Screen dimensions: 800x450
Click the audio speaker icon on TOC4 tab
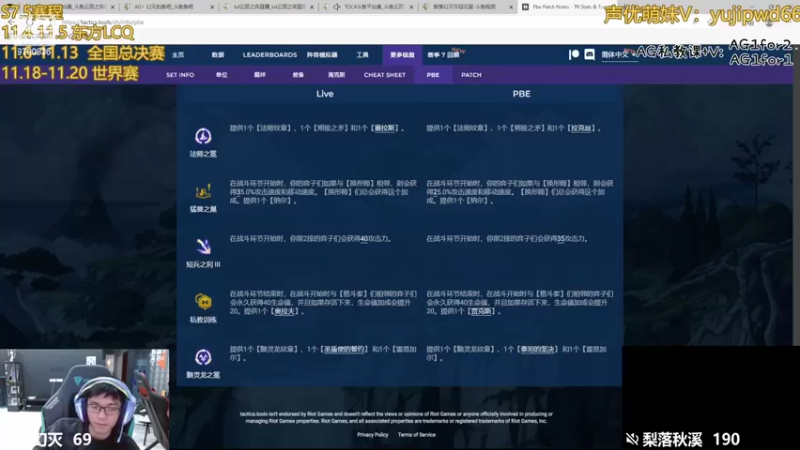tap(337, 7)
